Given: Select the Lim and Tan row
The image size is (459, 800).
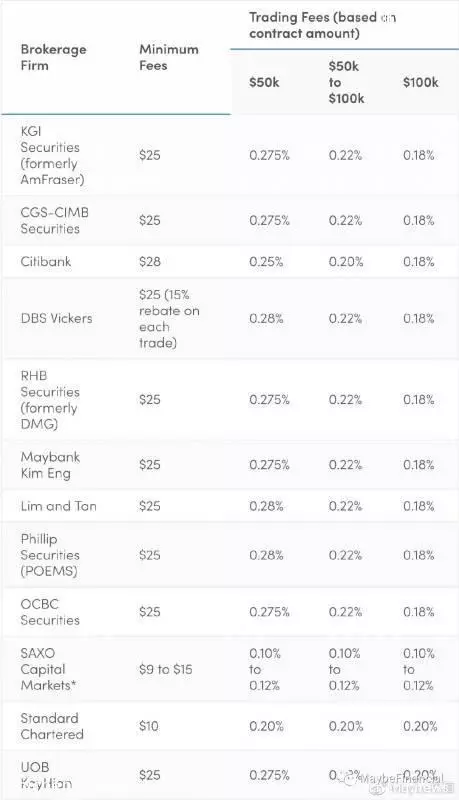Looking at the screenshot, I should [230, 506].
